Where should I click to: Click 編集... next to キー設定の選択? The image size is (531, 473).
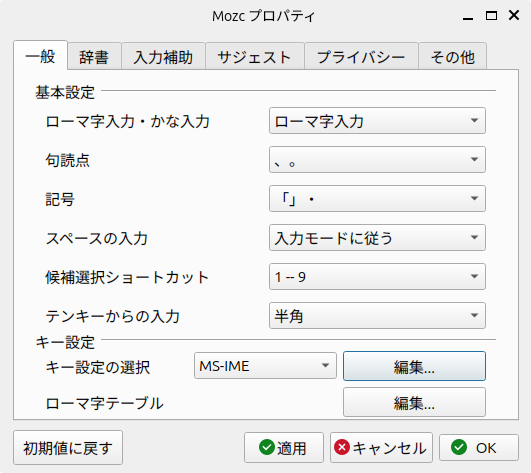(414, 366)
